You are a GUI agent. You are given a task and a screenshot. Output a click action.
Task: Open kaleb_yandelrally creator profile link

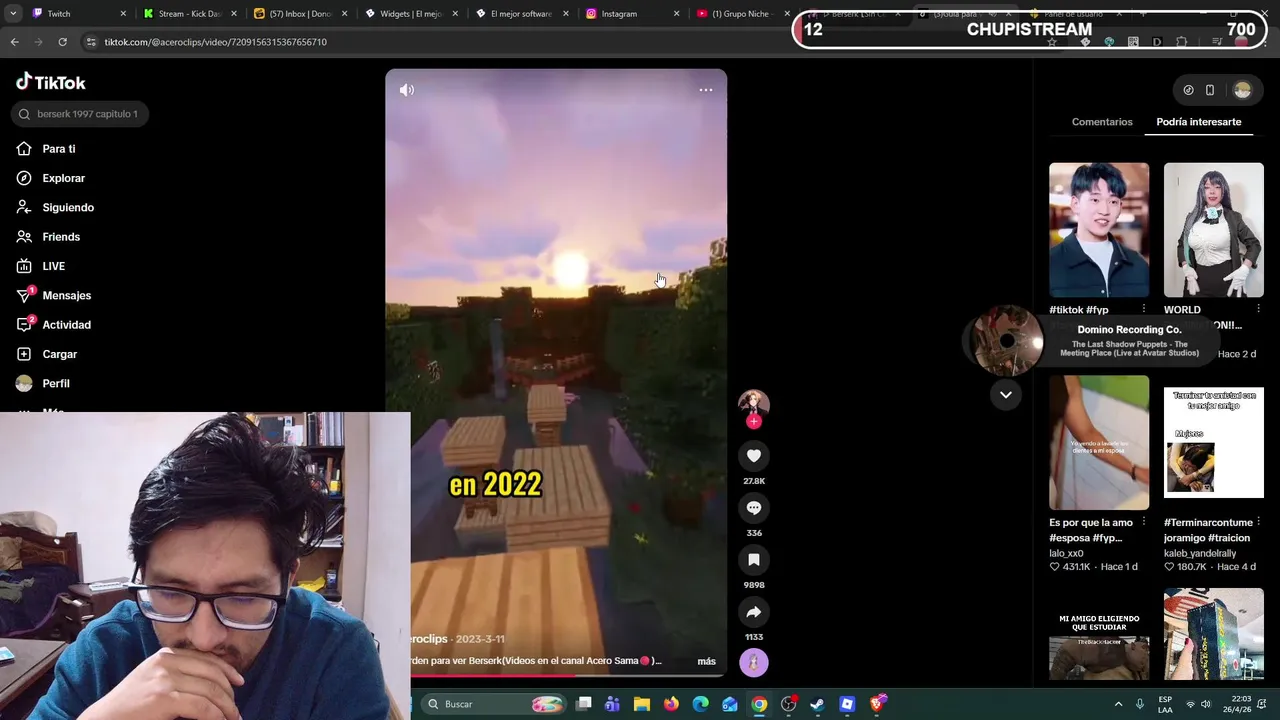pos(1200,553)
